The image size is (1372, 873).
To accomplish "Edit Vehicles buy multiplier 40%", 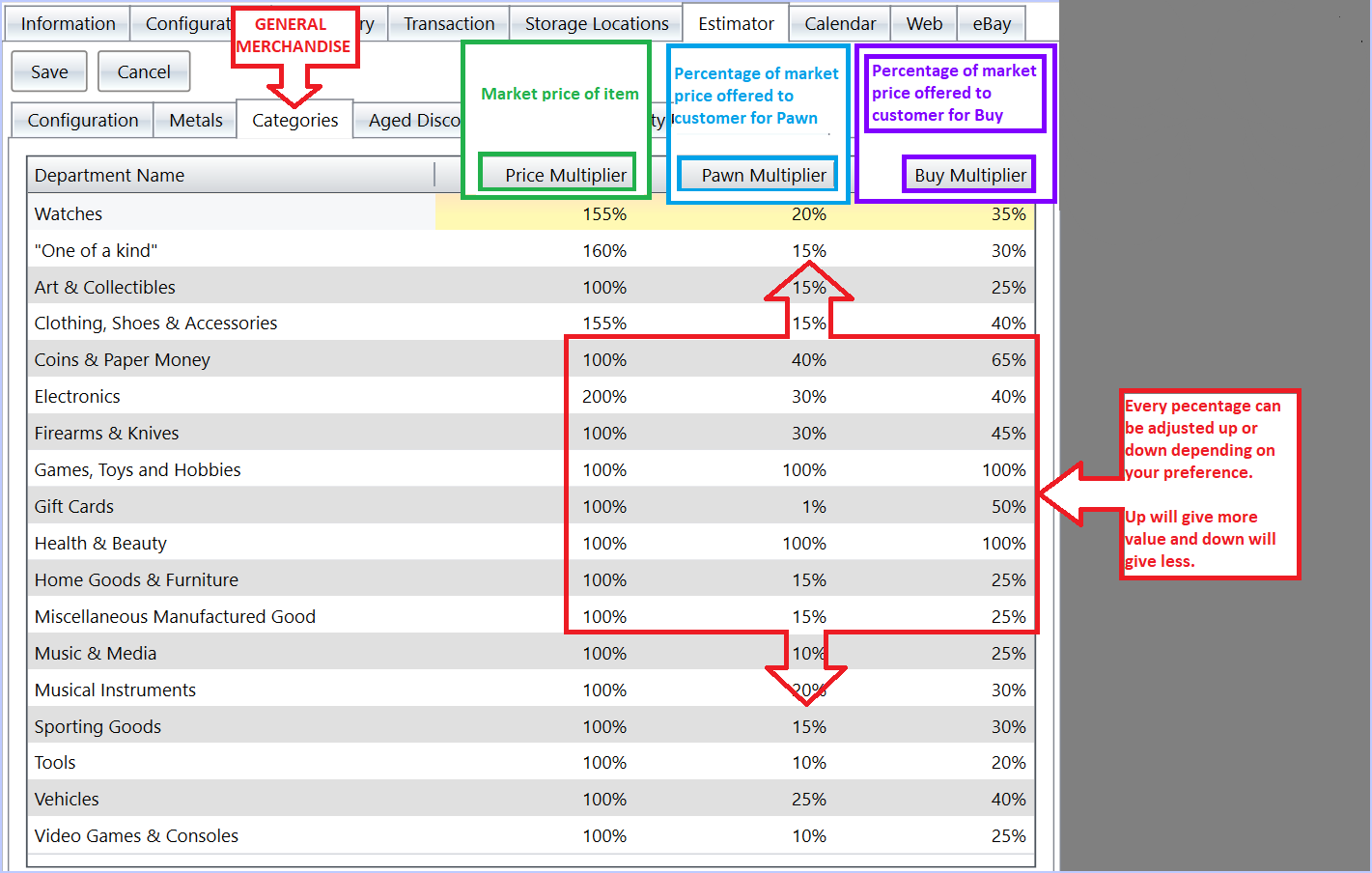I will tap(1008, 799).
